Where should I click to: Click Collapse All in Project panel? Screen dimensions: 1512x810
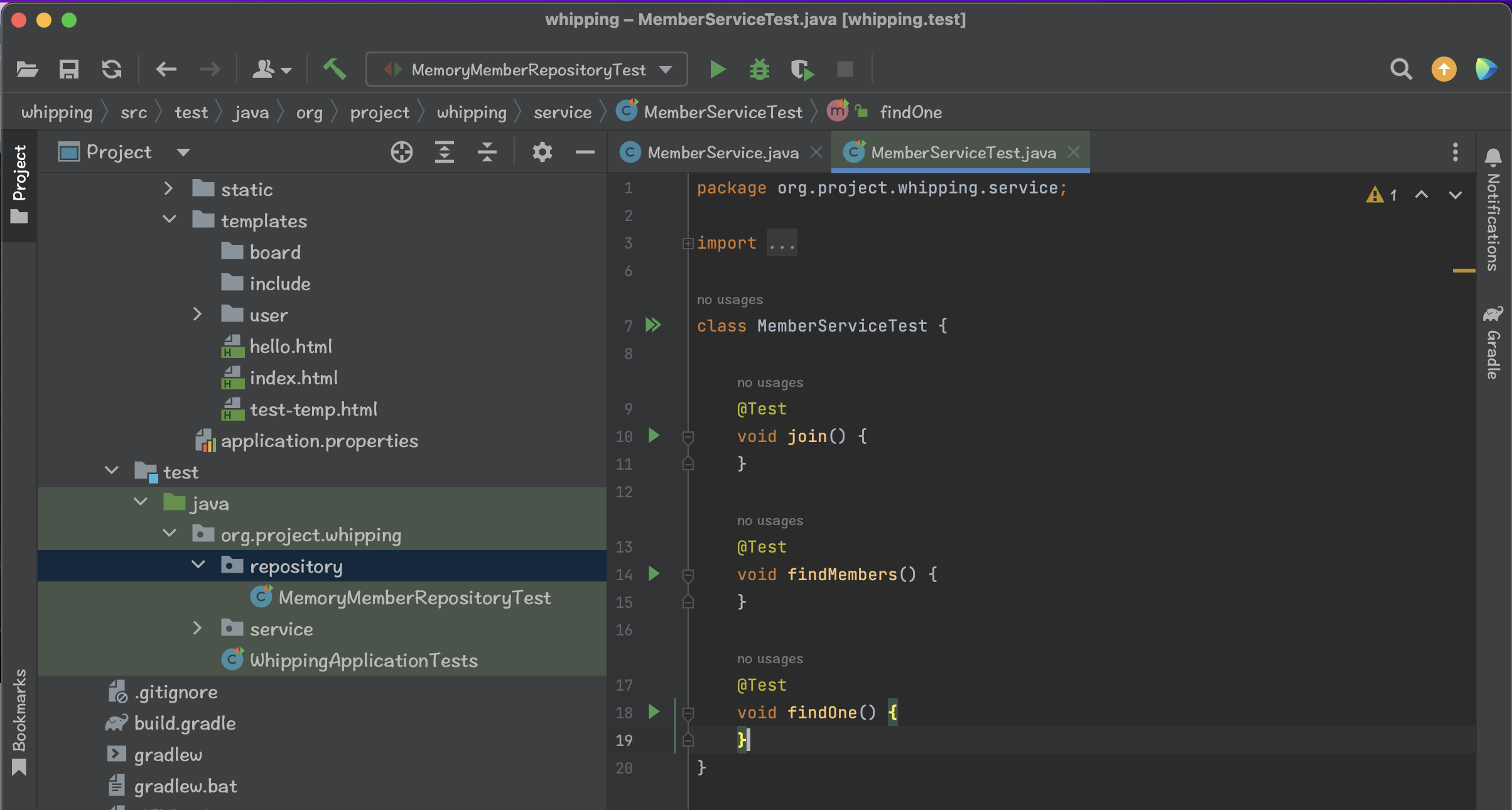[x=487, y=153]
